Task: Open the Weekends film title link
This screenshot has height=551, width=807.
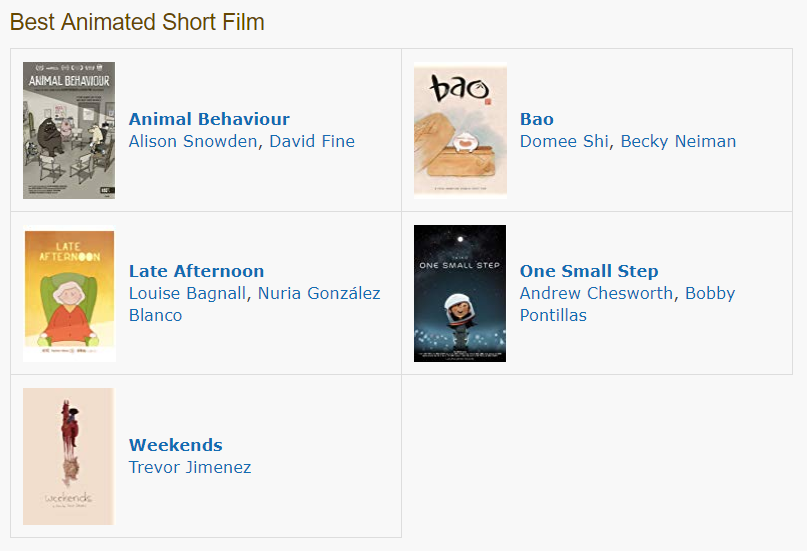Action: pyautogui.click(x=175, y=445)
